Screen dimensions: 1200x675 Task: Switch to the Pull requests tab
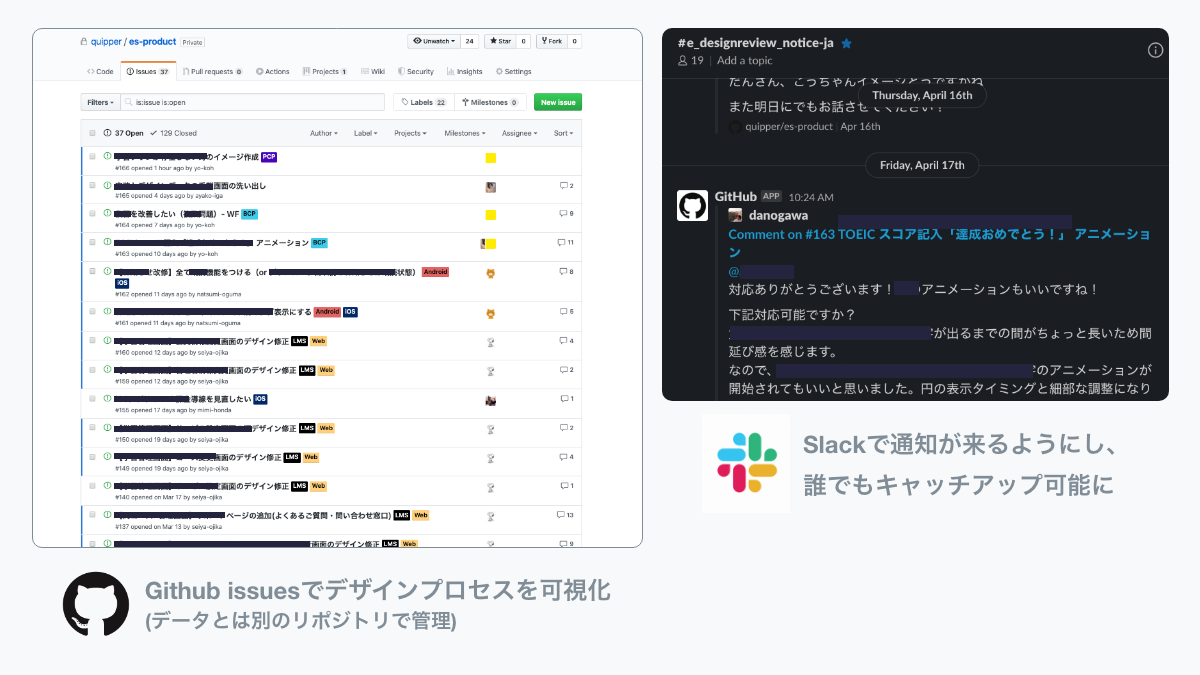tap(211, 72)
